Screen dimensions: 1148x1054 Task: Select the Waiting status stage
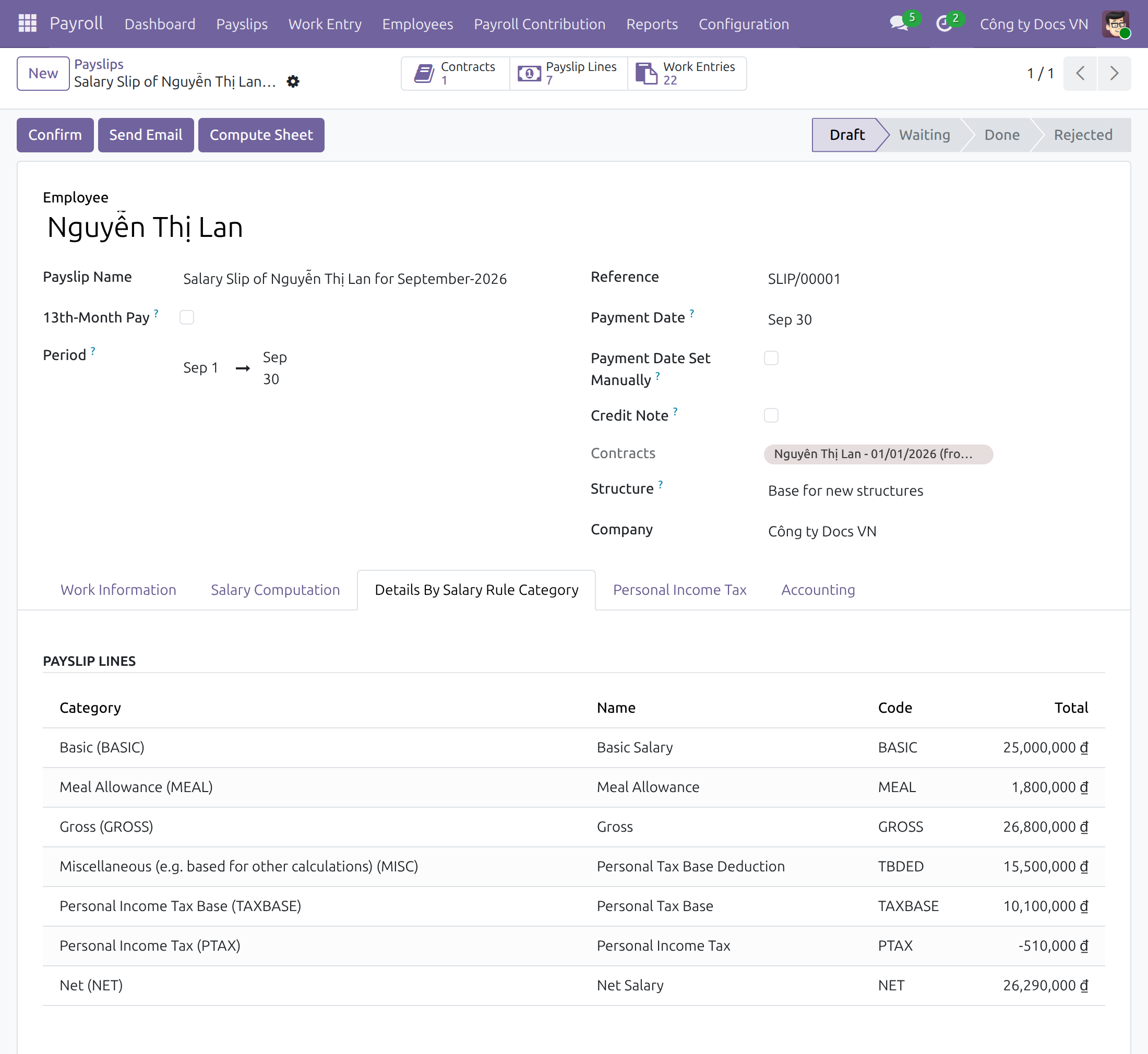pos(924,135)
